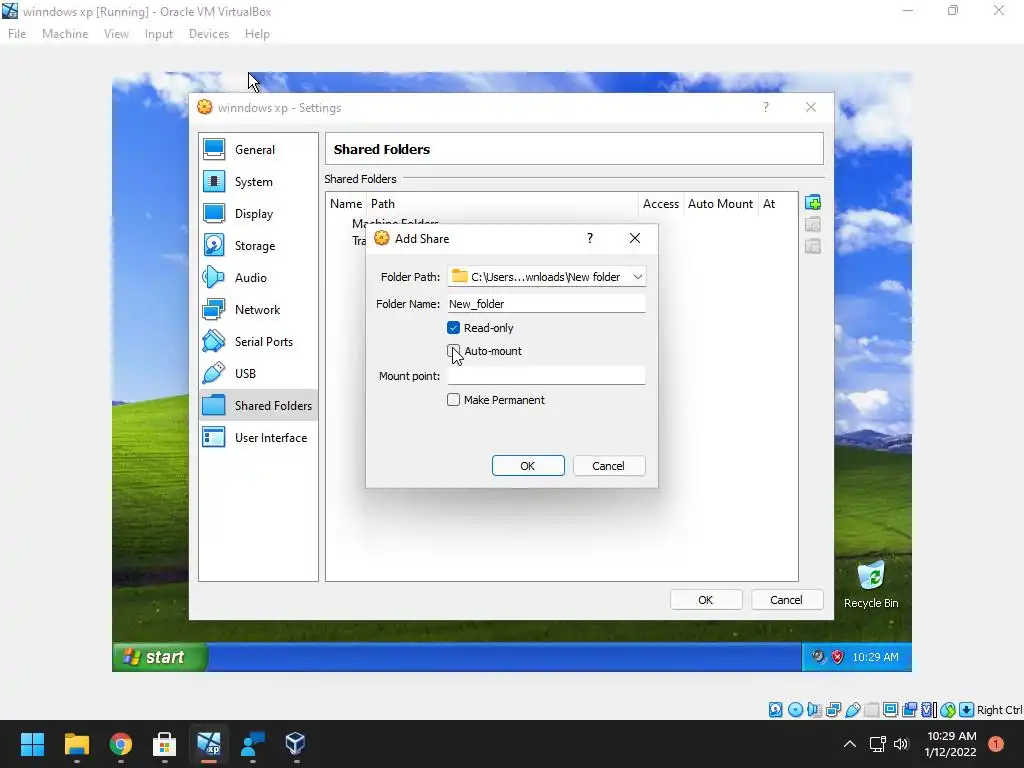1024x768 pixels.
Task: Click the mouse integration status indicator
Action: point(948,710)
